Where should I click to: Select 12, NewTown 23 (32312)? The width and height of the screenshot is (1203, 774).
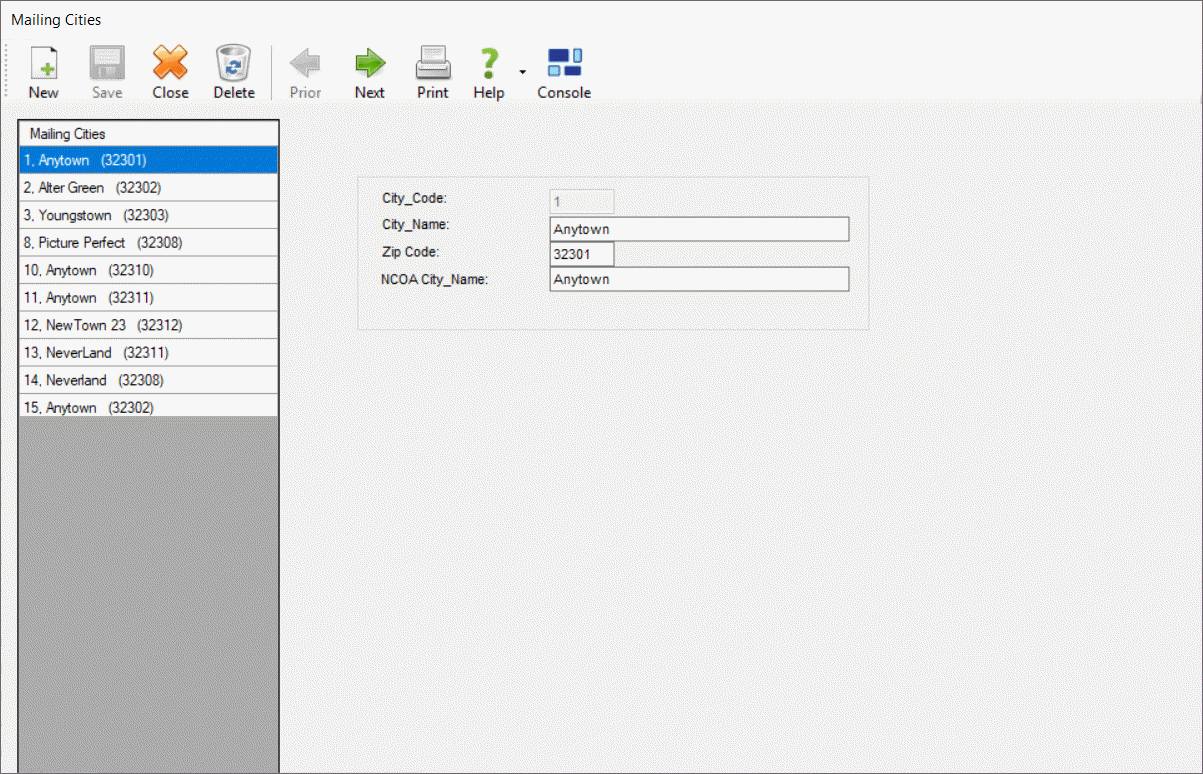click(148, 325)
